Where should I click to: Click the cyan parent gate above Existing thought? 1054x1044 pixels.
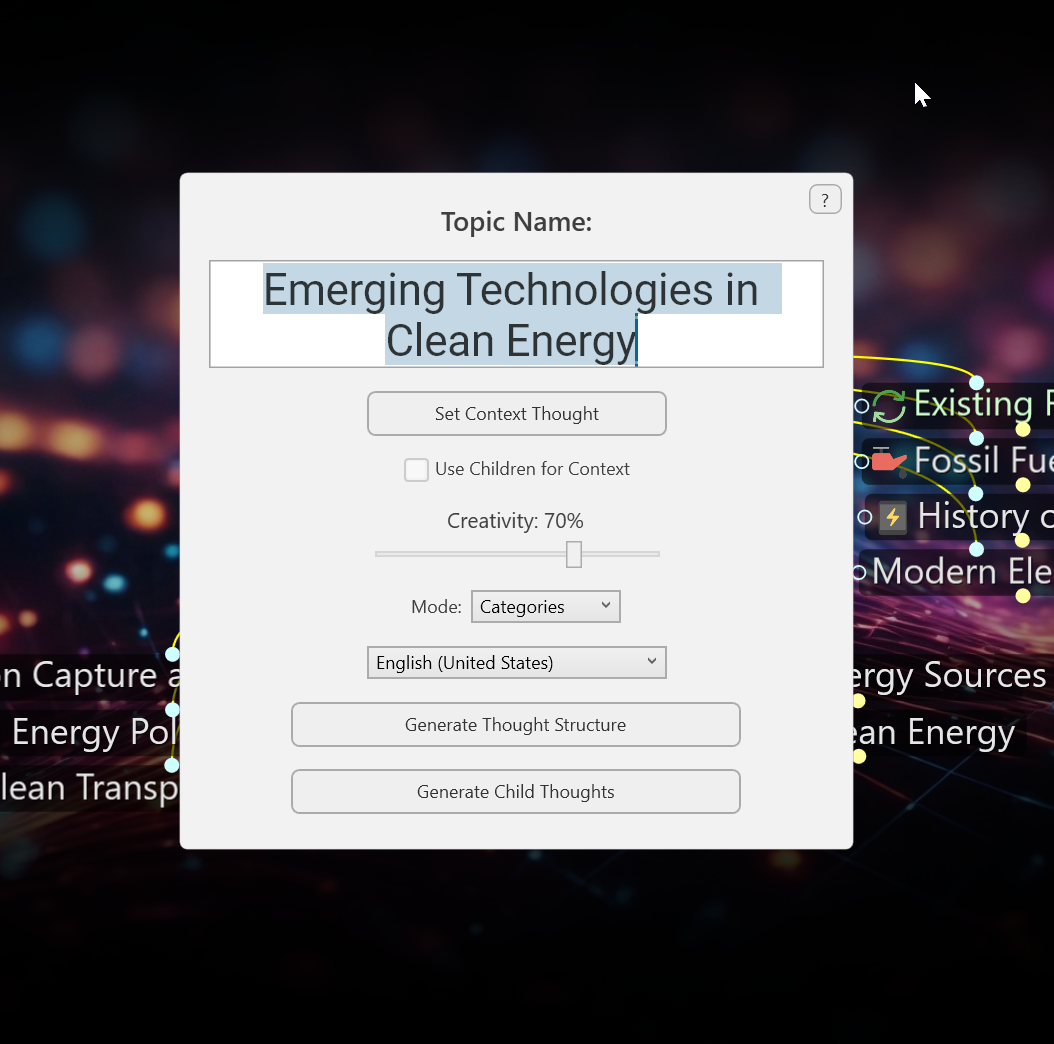977,383
